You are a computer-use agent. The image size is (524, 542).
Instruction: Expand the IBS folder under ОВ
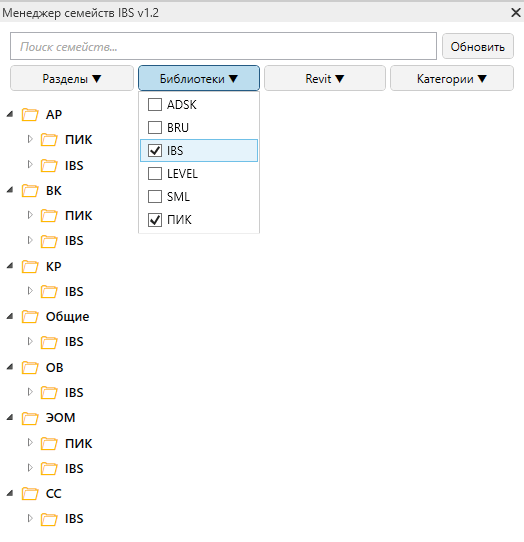pyautogui.click(x=30, y=392)
